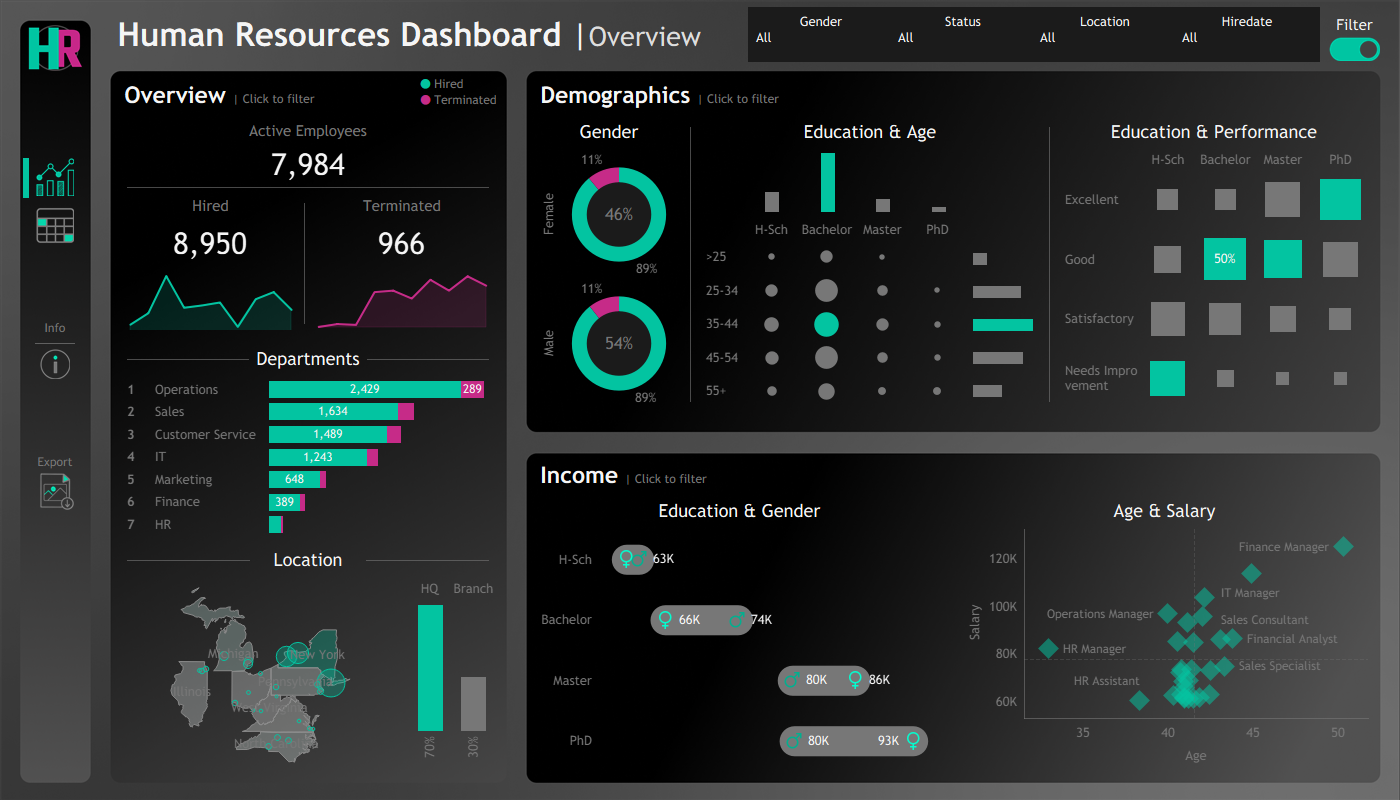
Task: Open the Hiredate filter dropdown
Action: (1246, 38)
